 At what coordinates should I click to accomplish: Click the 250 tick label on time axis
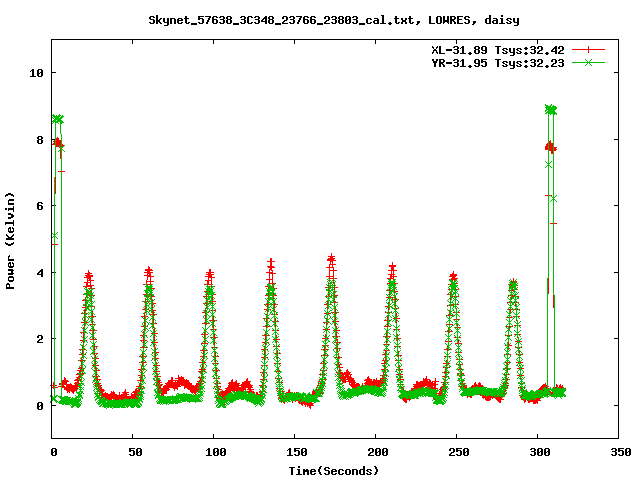pos(457,452)
